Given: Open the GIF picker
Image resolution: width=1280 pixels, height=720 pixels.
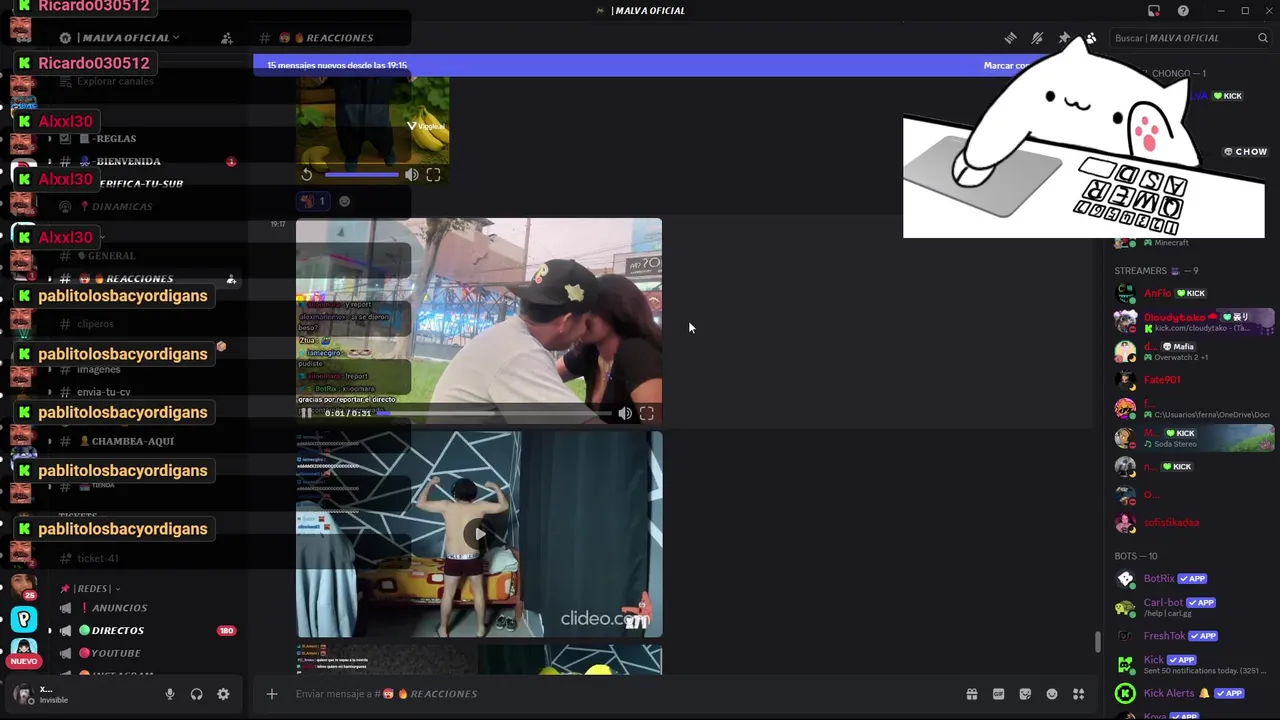Looking at the screenshot, I should pos(998,694).
